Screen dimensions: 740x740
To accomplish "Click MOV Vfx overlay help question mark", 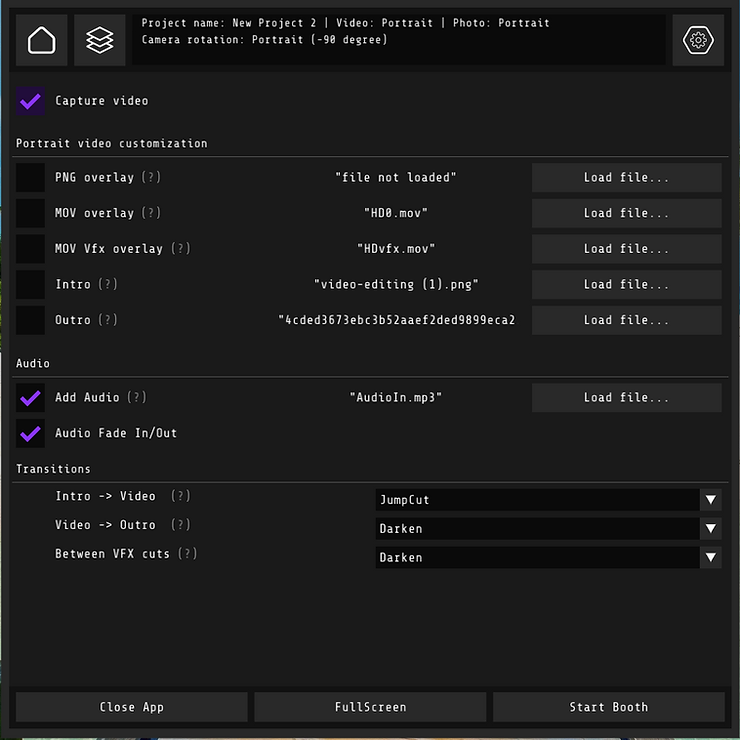I will tap(180, 249).
